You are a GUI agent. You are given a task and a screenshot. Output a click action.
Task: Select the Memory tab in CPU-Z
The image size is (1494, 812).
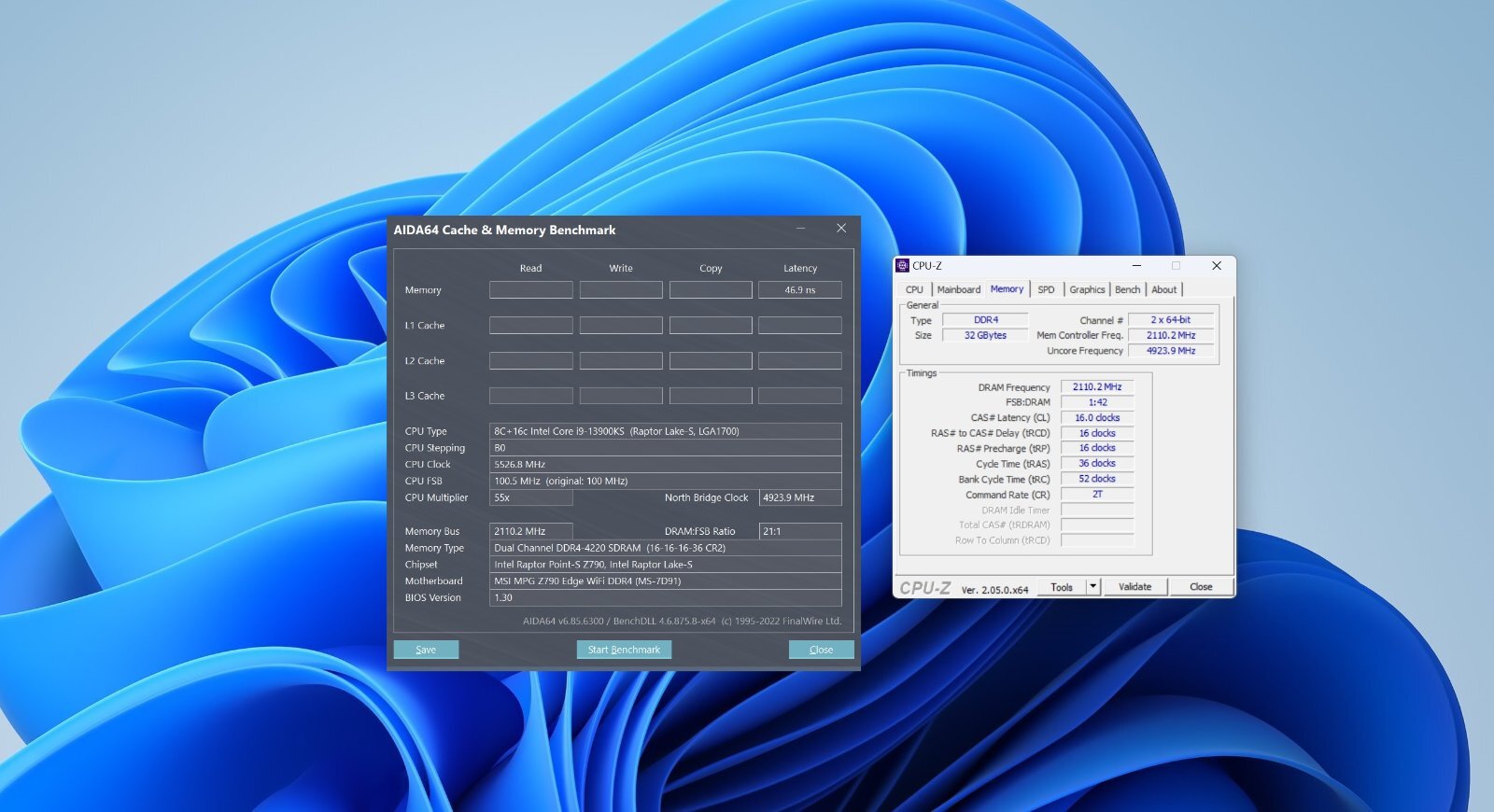tap(1007, 289)
